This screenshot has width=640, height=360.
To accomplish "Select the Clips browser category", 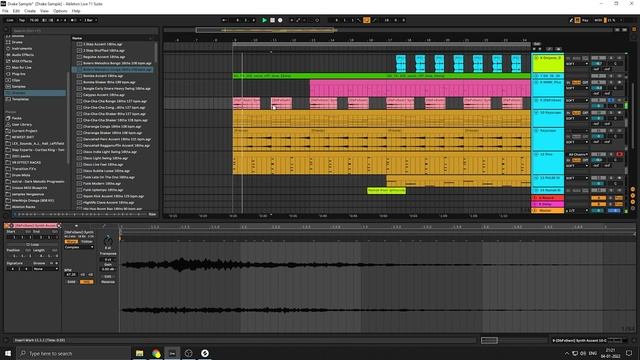I will pyautogui.click(x=16, y=80).
